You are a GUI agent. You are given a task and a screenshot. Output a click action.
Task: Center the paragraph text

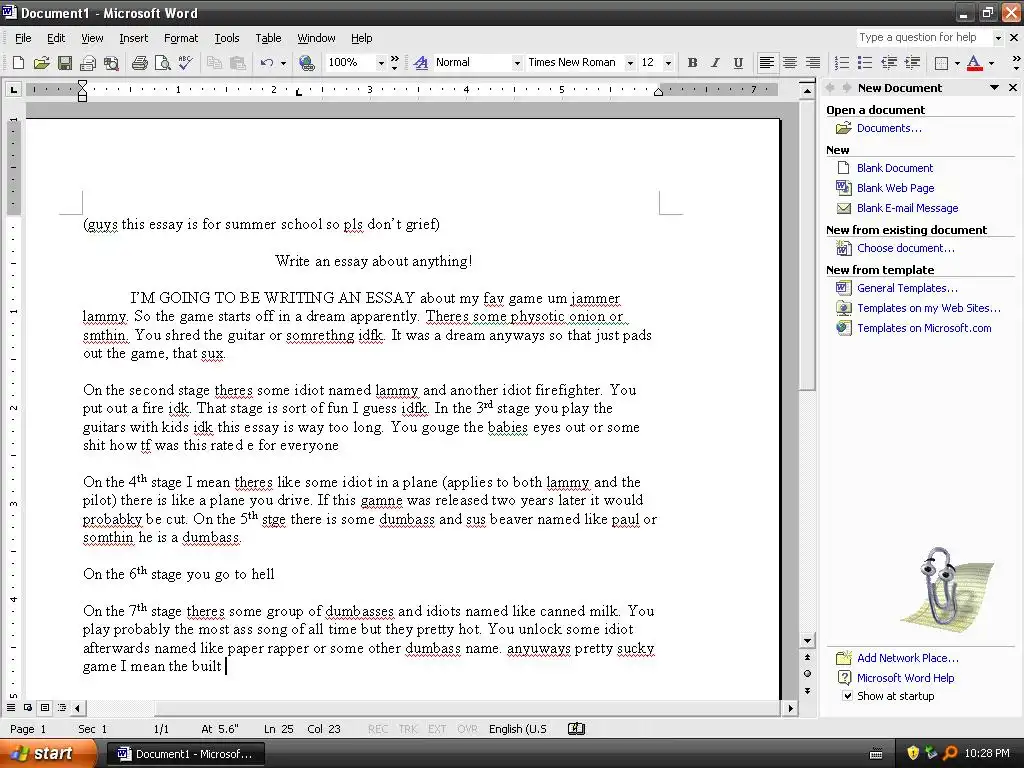(790, 63)
